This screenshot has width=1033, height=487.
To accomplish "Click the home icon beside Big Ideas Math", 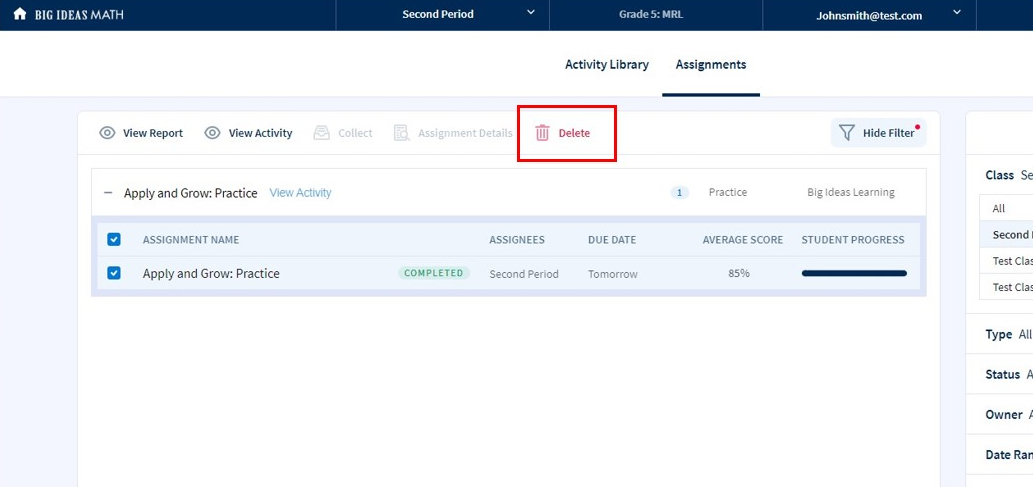I will point(19,15).
